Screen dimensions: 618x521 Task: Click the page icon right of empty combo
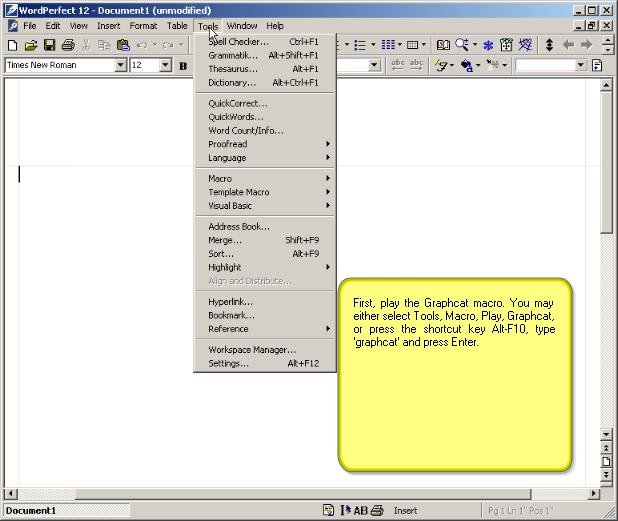(x=598, y=65)
